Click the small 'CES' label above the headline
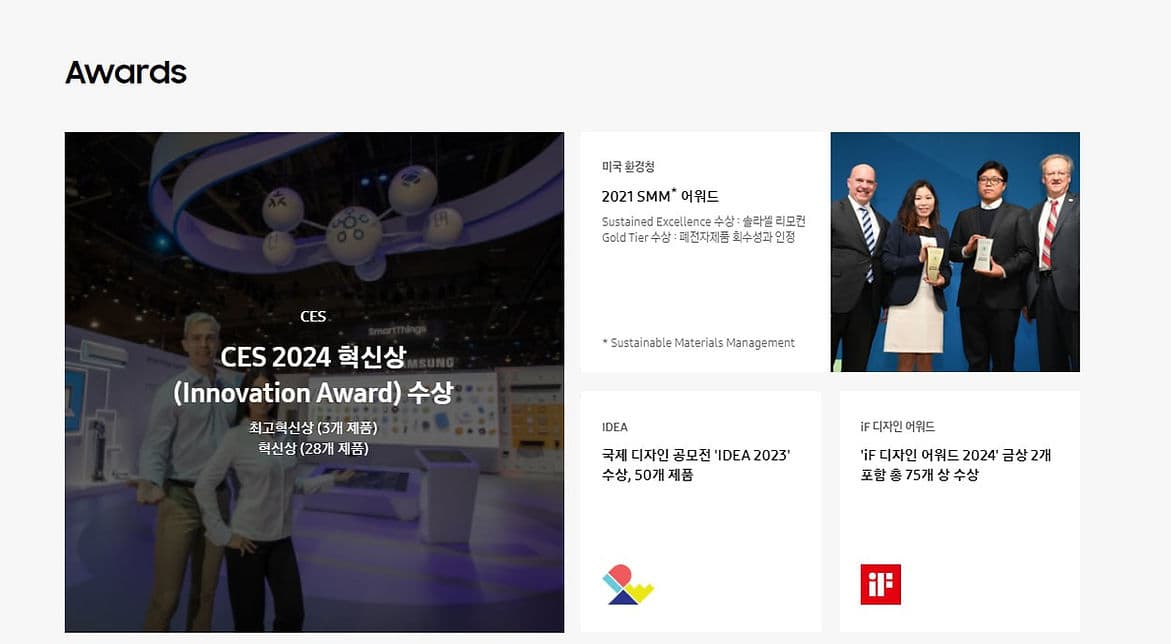This screenshot has height=644, width=1171. [x=313, y=317]
